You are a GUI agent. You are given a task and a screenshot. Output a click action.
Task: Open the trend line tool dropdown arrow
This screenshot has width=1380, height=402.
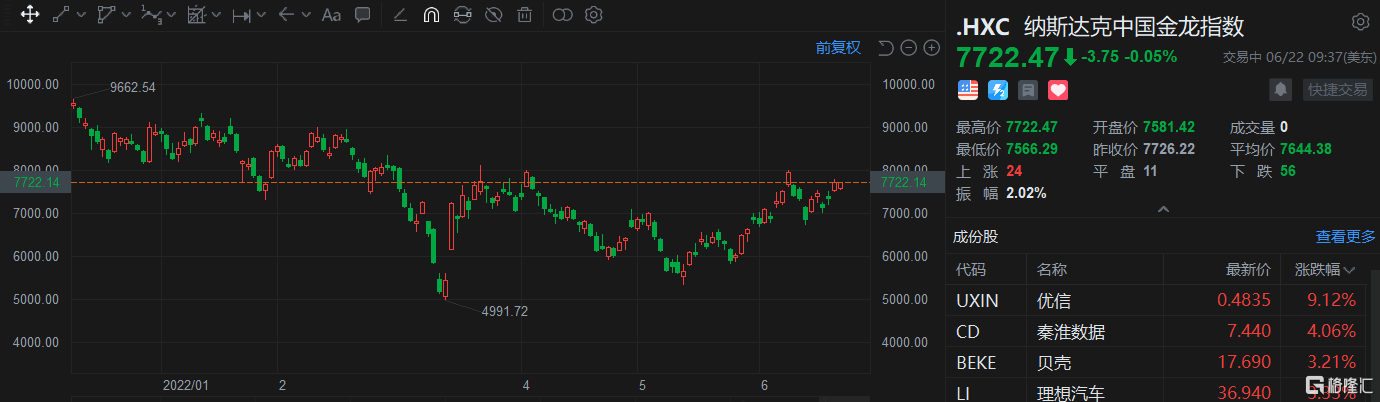click(80, 15)
